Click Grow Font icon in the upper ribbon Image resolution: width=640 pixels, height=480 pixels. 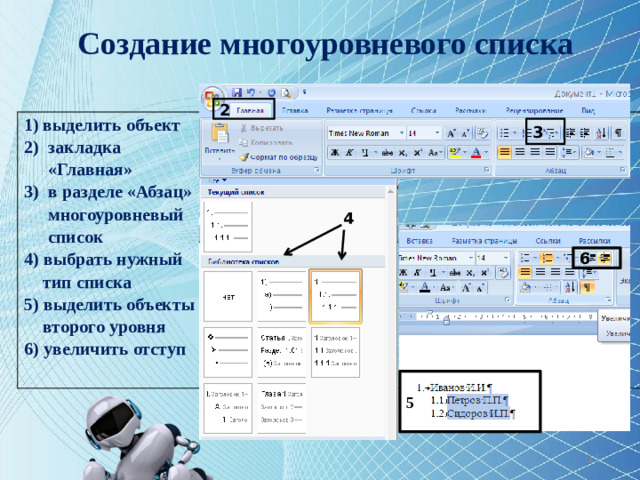tap(451, 133)
